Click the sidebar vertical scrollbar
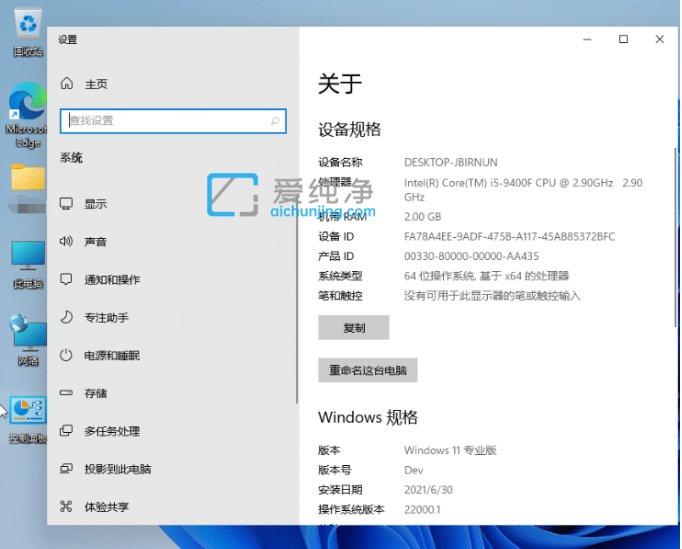This screenshot has height=549, width=682. [x=297, y=302]
